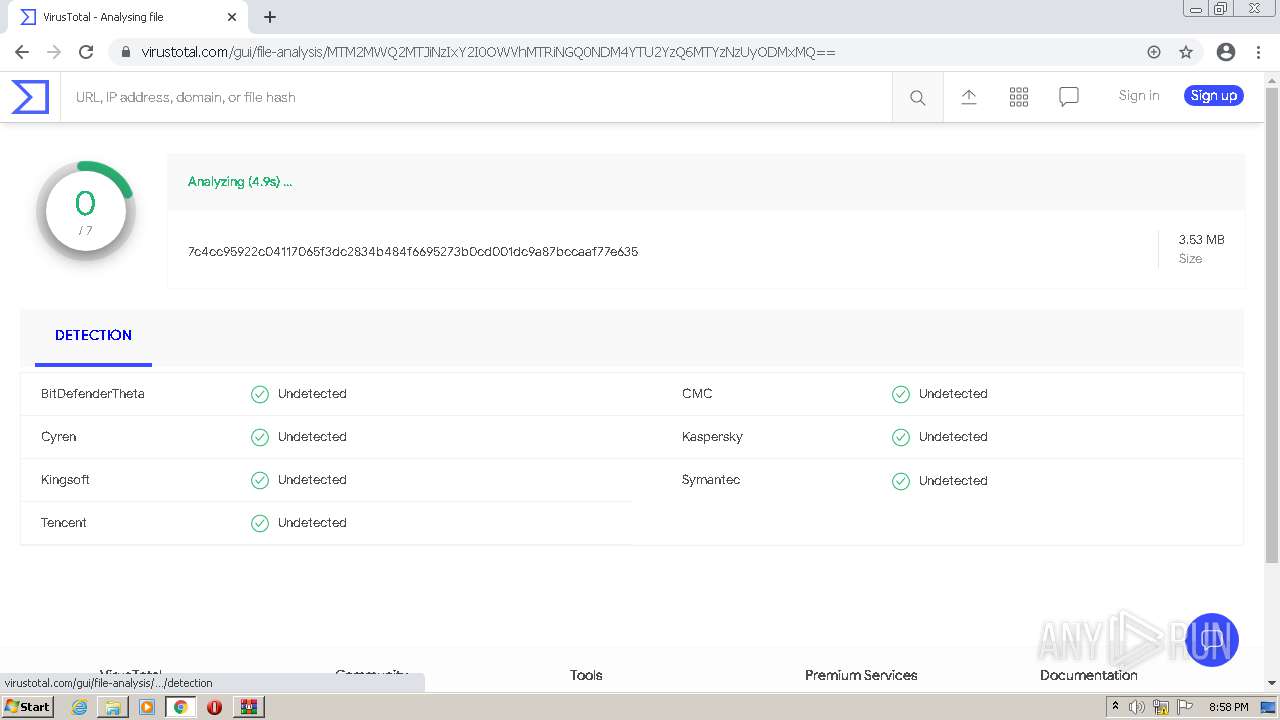Reload the page

pyautogui.click(x=86, y=52)
